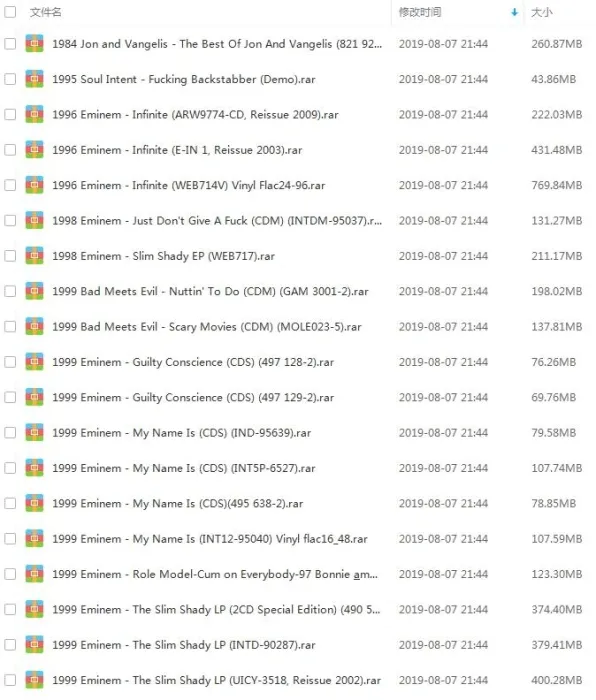Screen dimensions: 596x700
Task: Click the archive icon for Scary Movies file
Action: click(34, 326)
